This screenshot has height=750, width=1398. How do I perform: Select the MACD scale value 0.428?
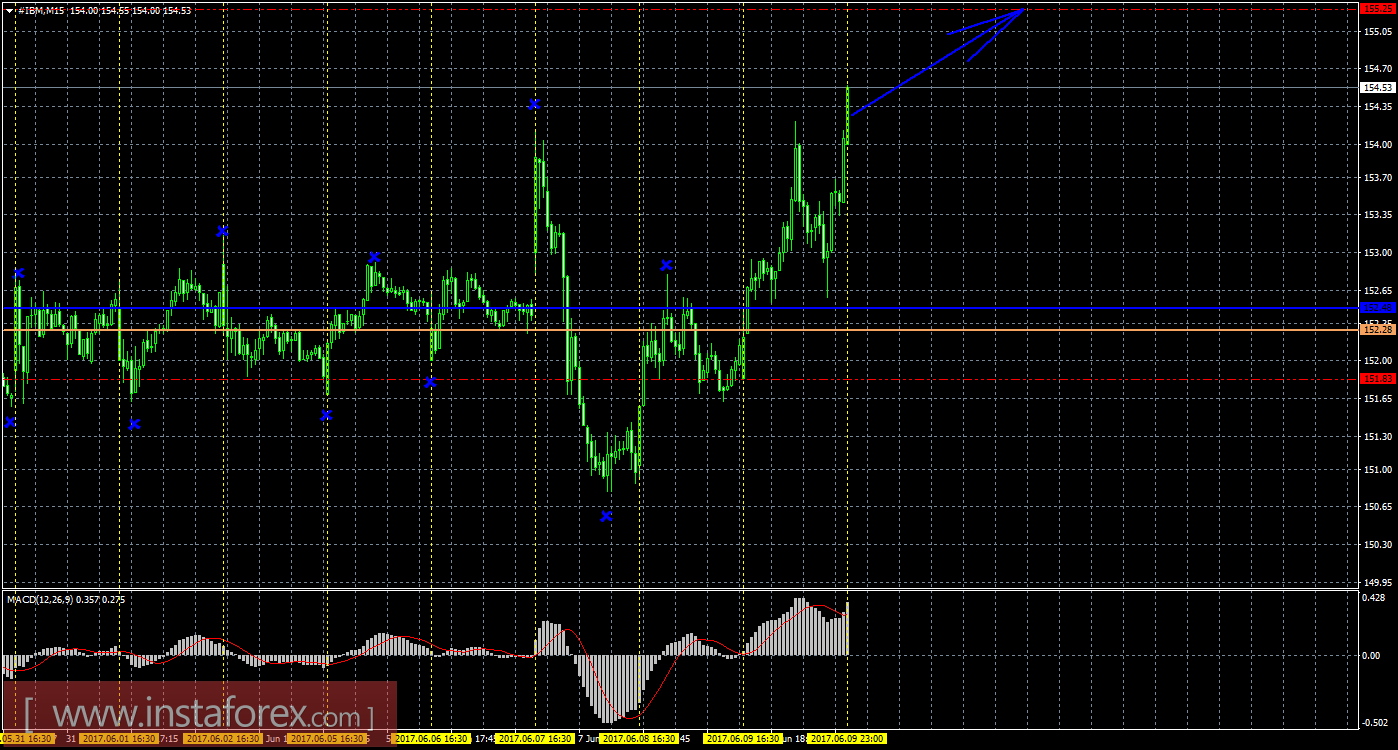(x=1376, y=598)
